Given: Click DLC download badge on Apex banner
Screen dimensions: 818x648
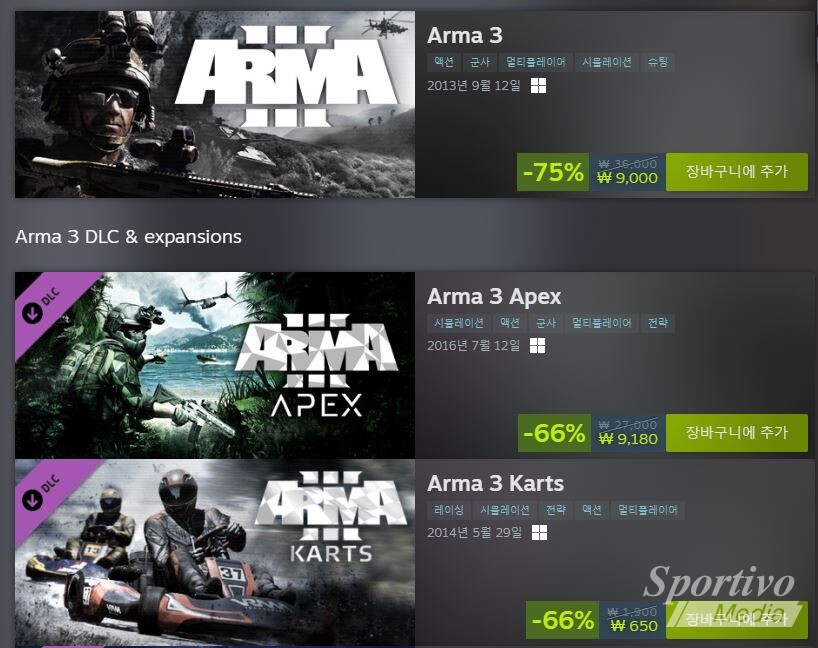Looking at the screenshot, I should tap(32, 313).
